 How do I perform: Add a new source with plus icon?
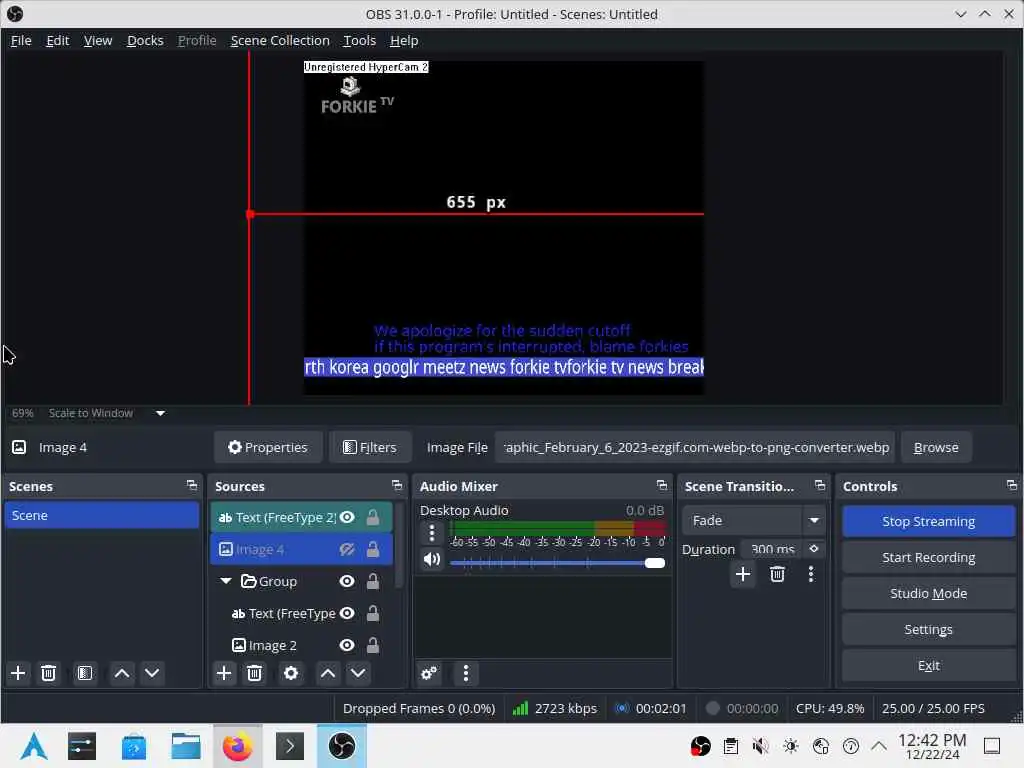click(x=224, y=673)
